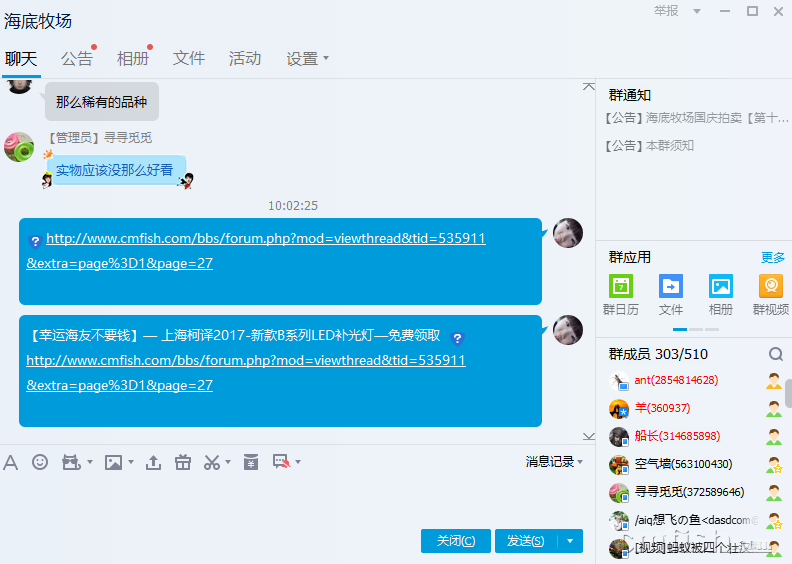Screen dimensions: 792x564
Task: Click the 群成员 303/510 header
Action: click(658, 354)
